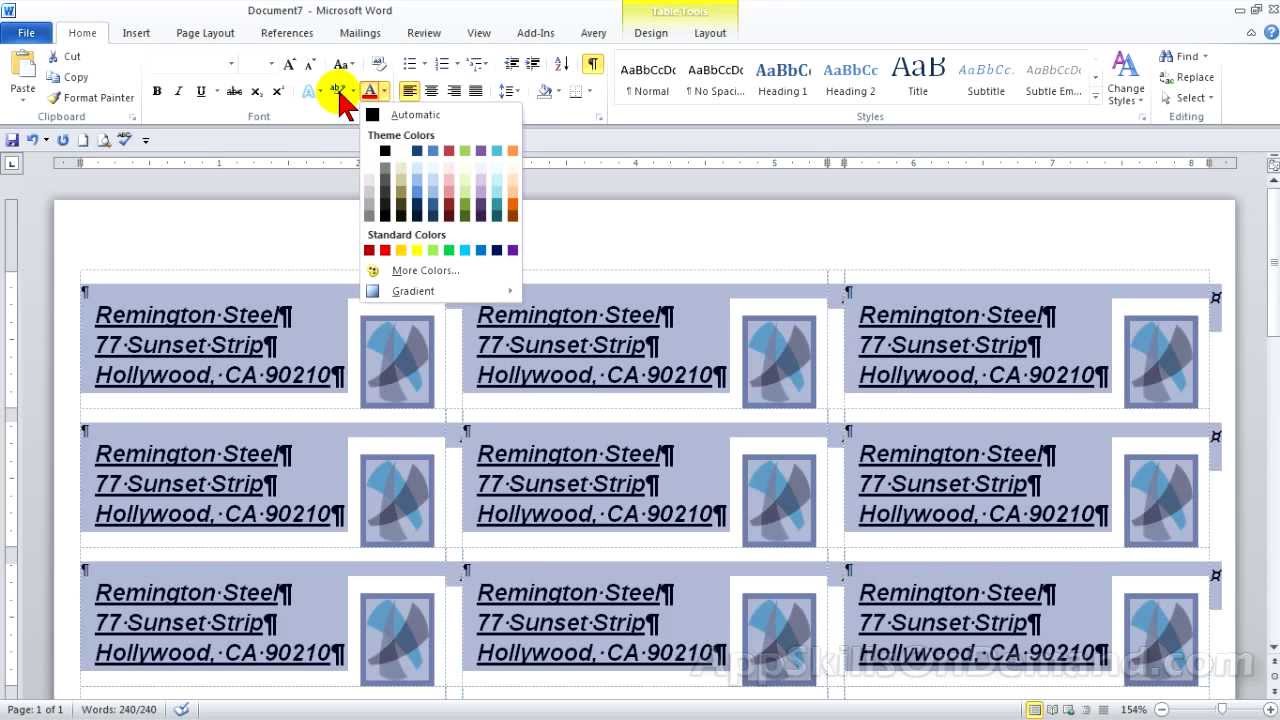
Task: Open the File tab
Action: pyautogui.click(x=26, y=33)
